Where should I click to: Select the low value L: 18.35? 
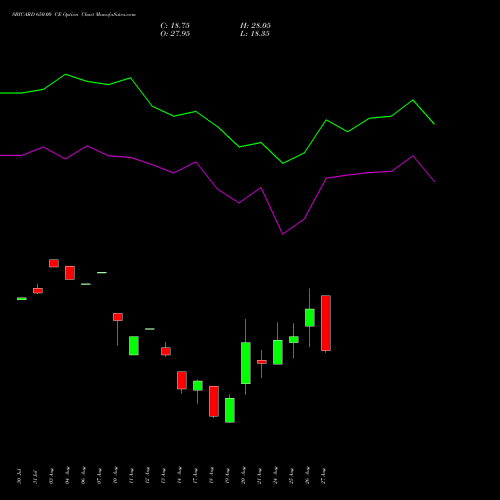[255, 34]
